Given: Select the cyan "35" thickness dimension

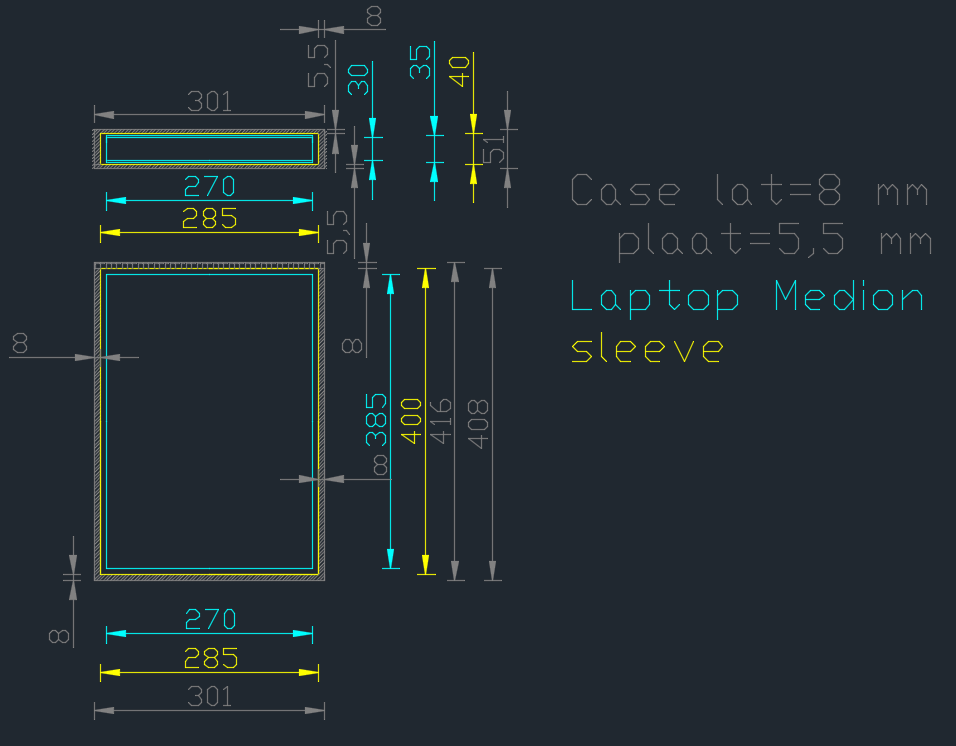Looking at the screenshot, I should [x=420, y=63].
